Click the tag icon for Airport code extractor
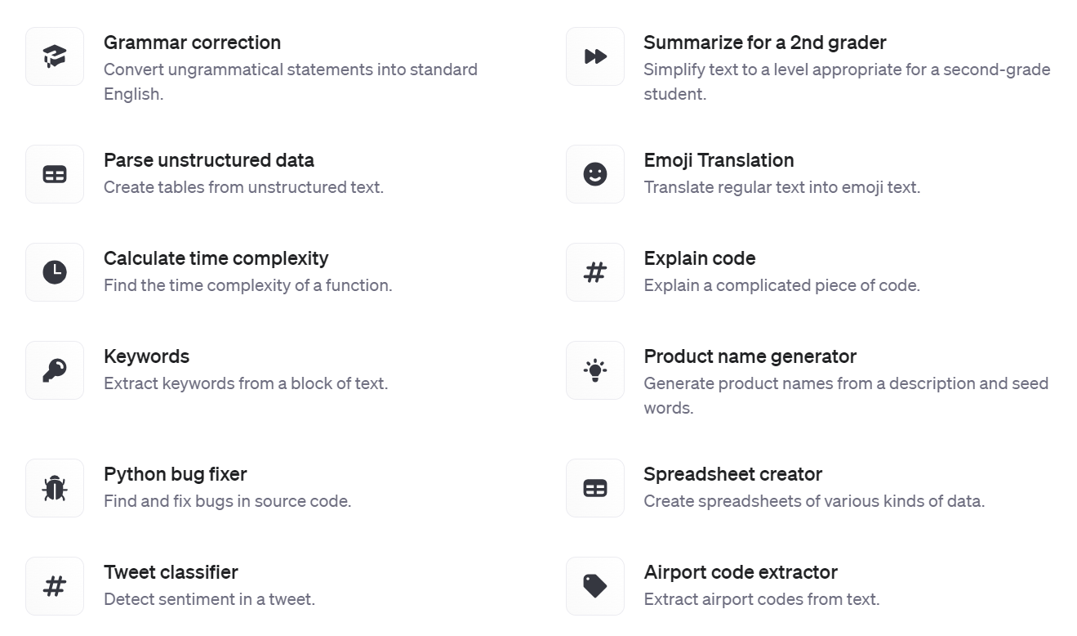Screen dimensions: 1077x636 [595, 586]
